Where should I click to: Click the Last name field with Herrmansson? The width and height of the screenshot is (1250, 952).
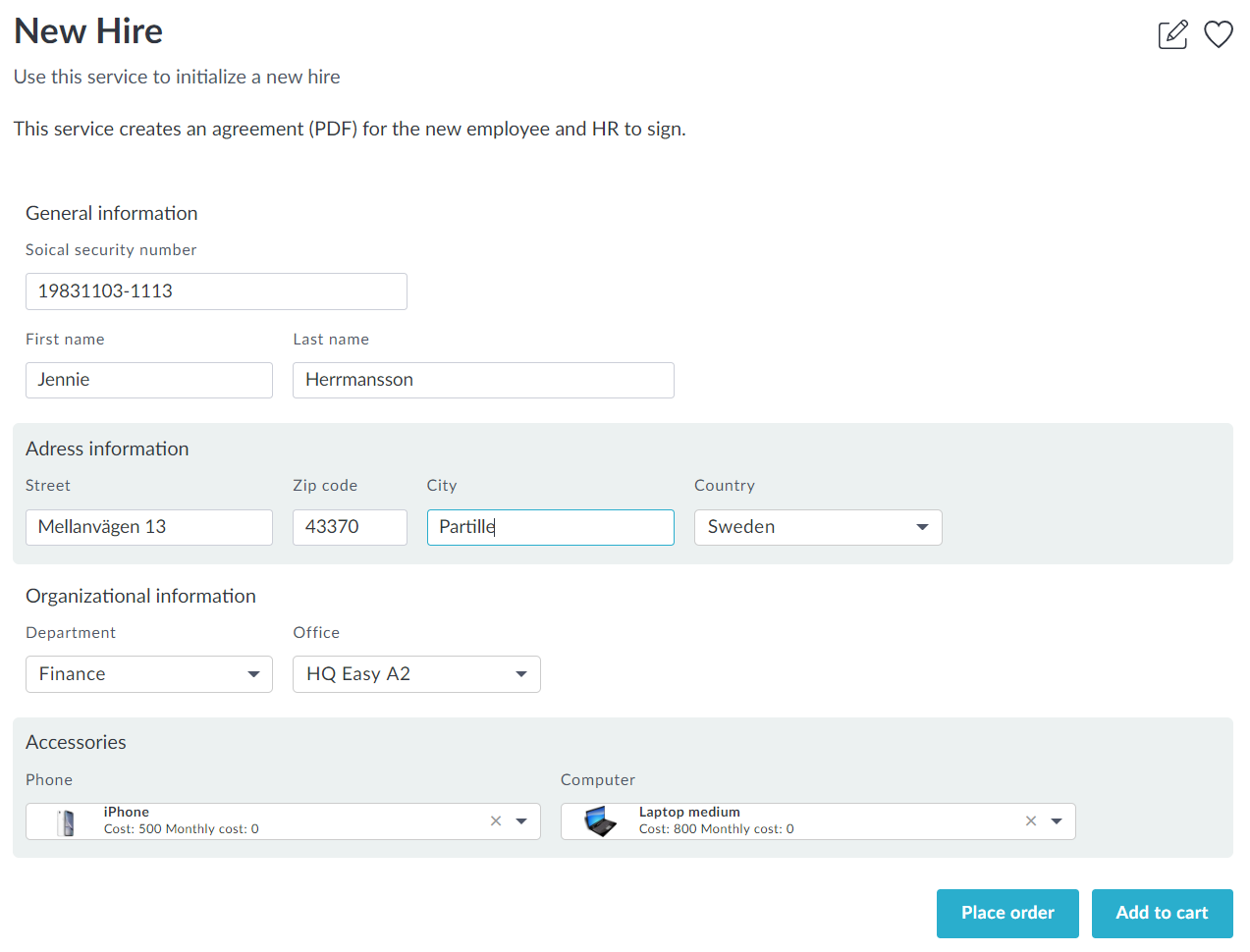tap(483, 380)
